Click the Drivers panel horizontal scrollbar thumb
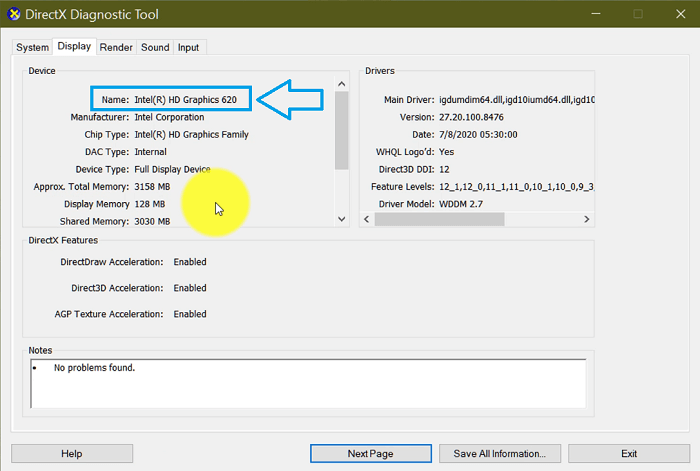This screenshot has width=700, height=471. click(x=439, y=219)
